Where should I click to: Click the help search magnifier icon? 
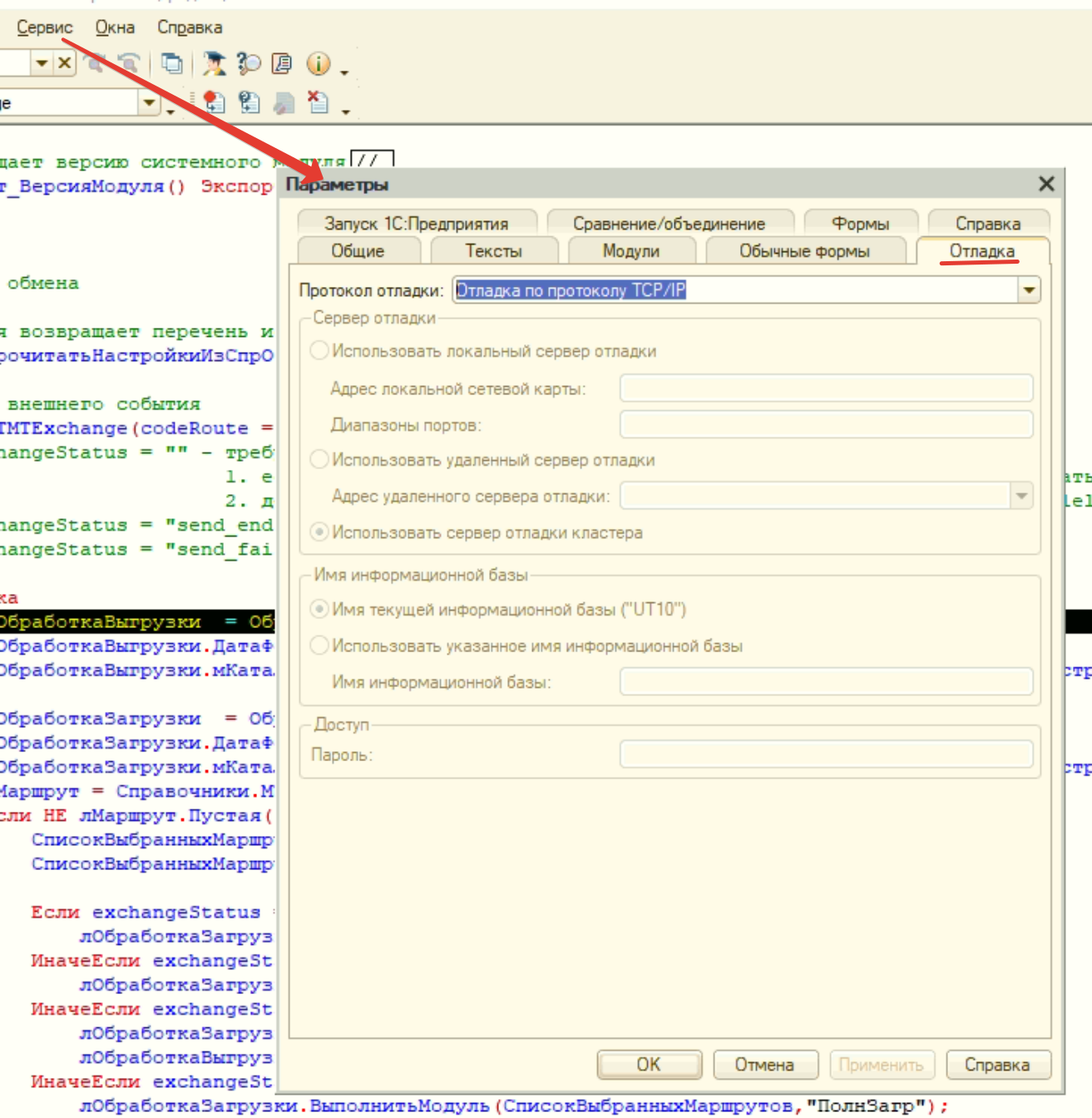click(x=249, y=63)
